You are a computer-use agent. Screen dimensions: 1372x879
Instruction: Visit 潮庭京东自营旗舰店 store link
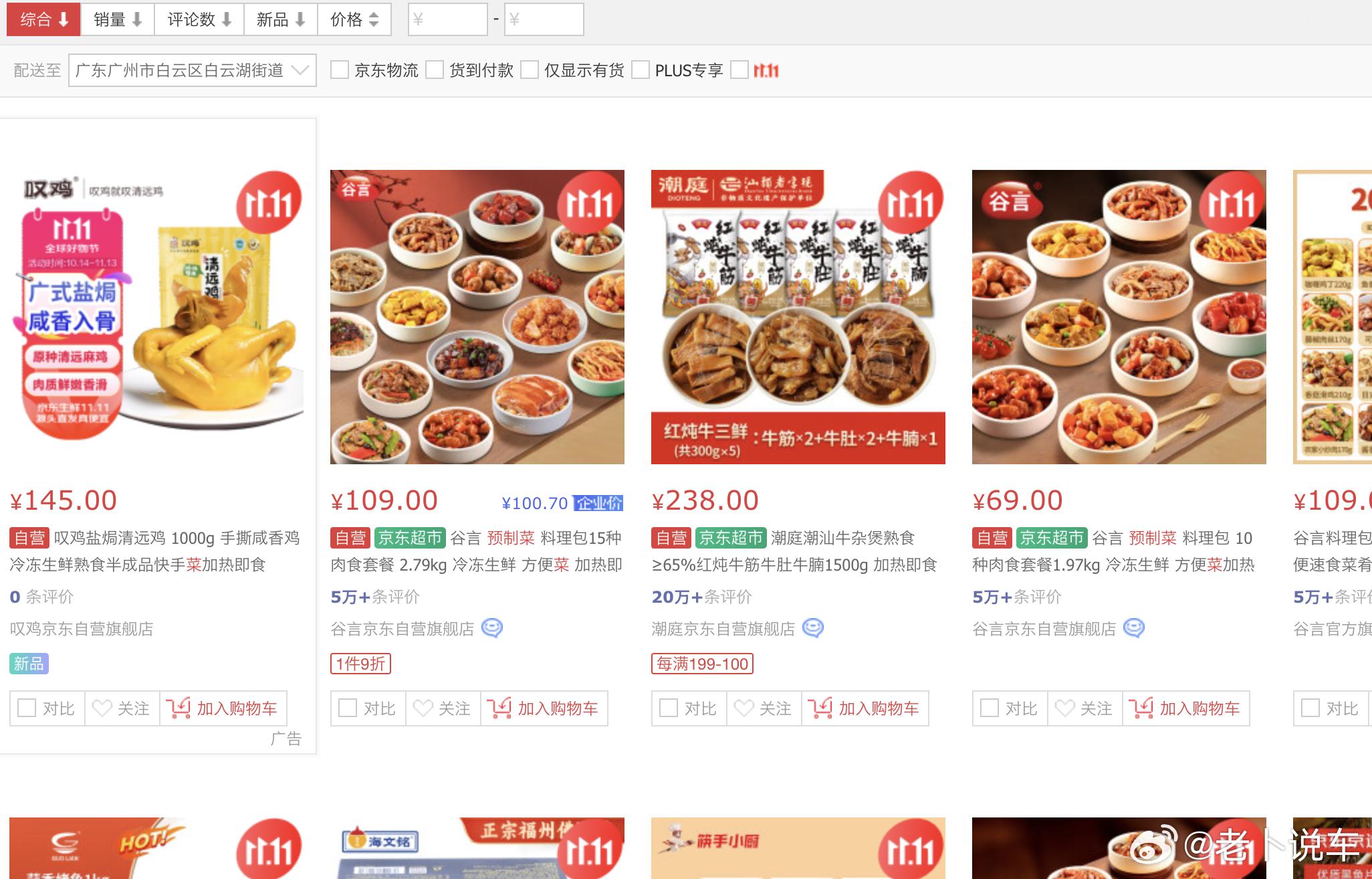click(x=723, y=629)
